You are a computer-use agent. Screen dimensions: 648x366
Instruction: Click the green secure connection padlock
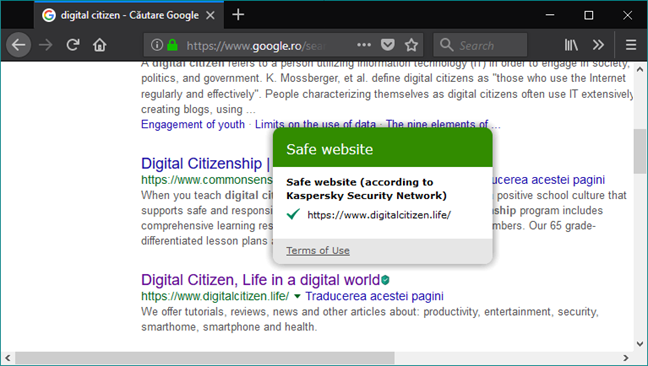[172, 45]
